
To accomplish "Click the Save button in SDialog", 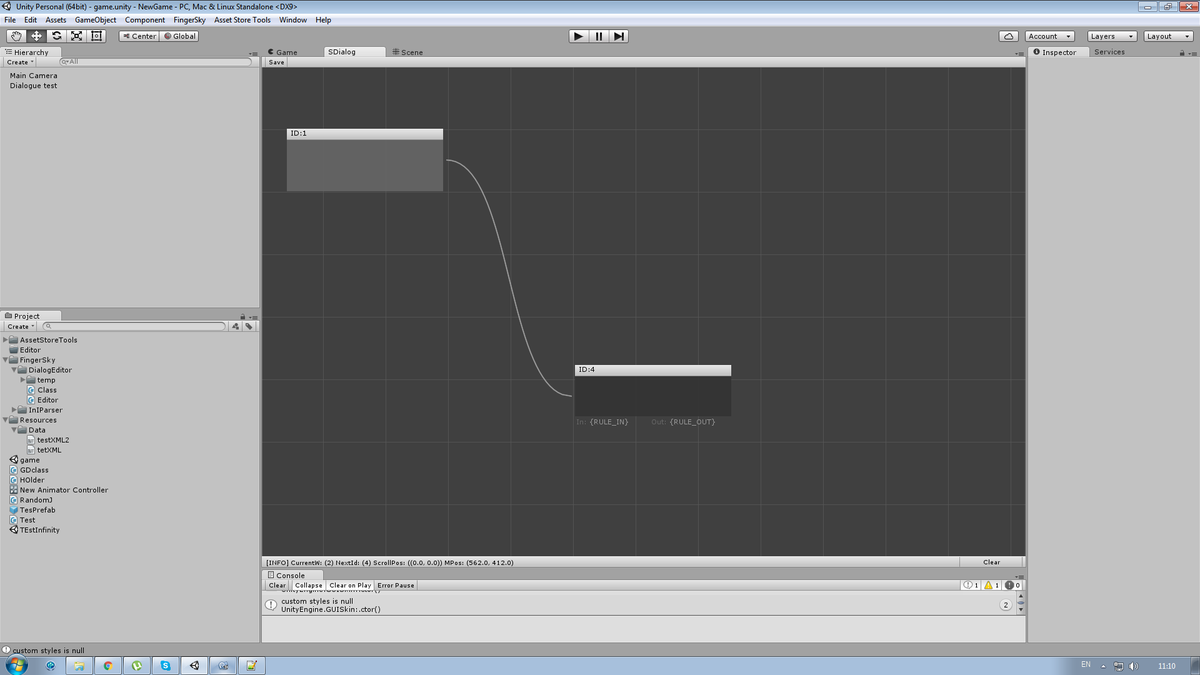I will pyautogui.click(x=277, y=62).
